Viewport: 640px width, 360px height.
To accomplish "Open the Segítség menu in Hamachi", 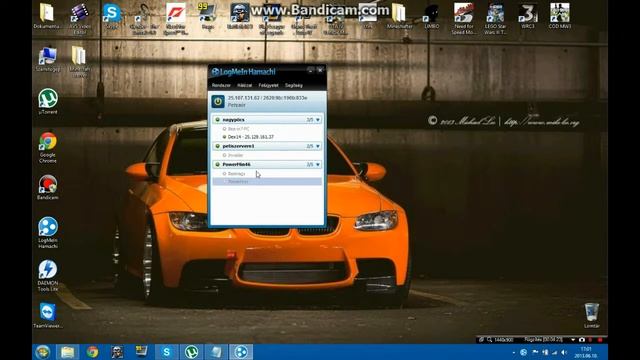I will [294, 85].
